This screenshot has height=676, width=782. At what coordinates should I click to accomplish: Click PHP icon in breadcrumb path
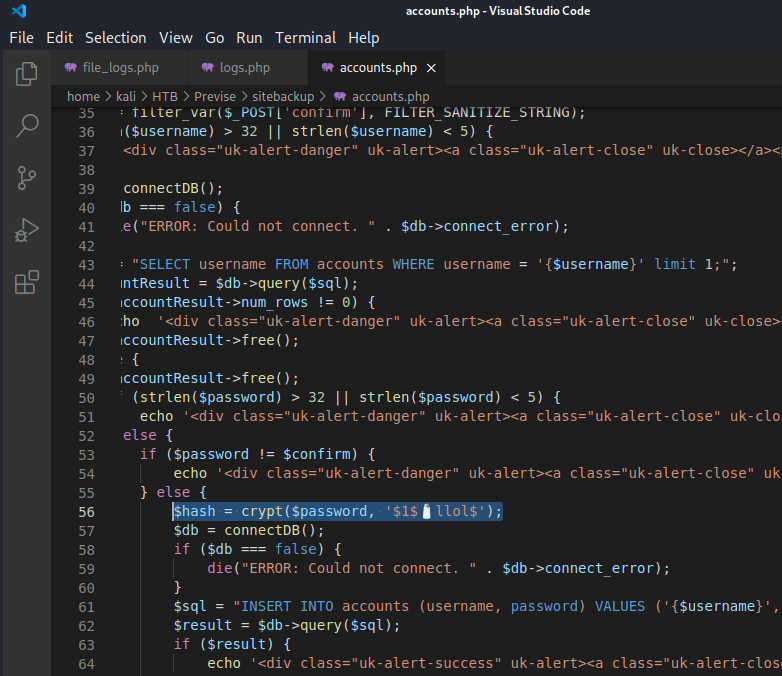340,97
